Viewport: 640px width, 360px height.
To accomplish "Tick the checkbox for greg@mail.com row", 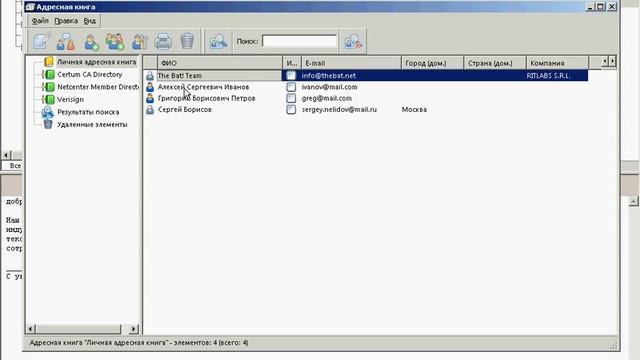I will click(x=291, y=98).
